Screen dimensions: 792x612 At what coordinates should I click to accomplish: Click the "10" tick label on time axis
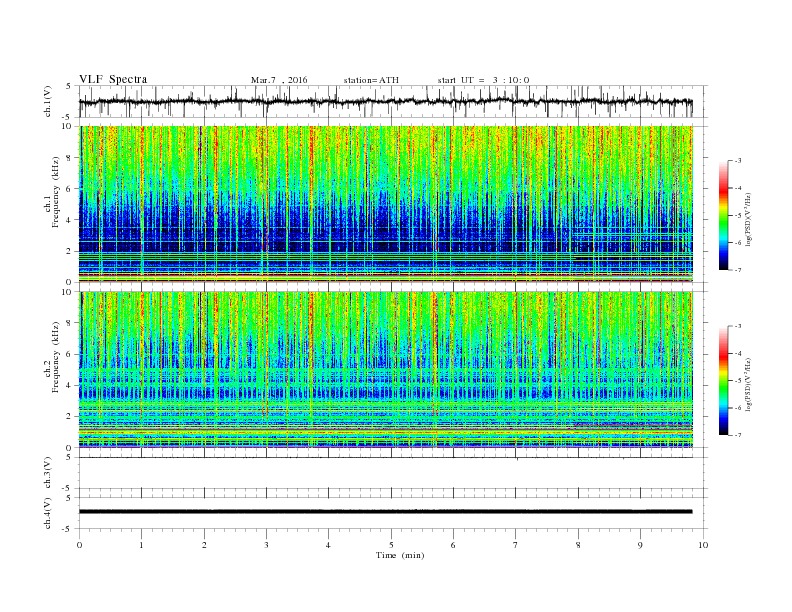pyautogui.click(x=703, y=545)
